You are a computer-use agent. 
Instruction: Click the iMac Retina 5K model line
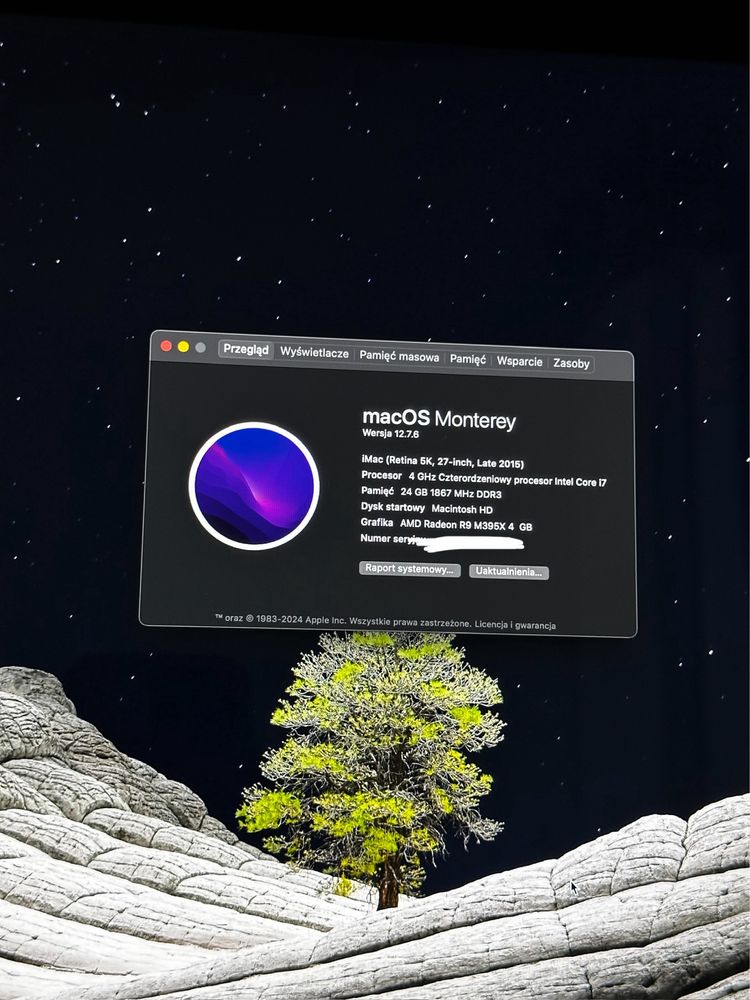[443, 461]
